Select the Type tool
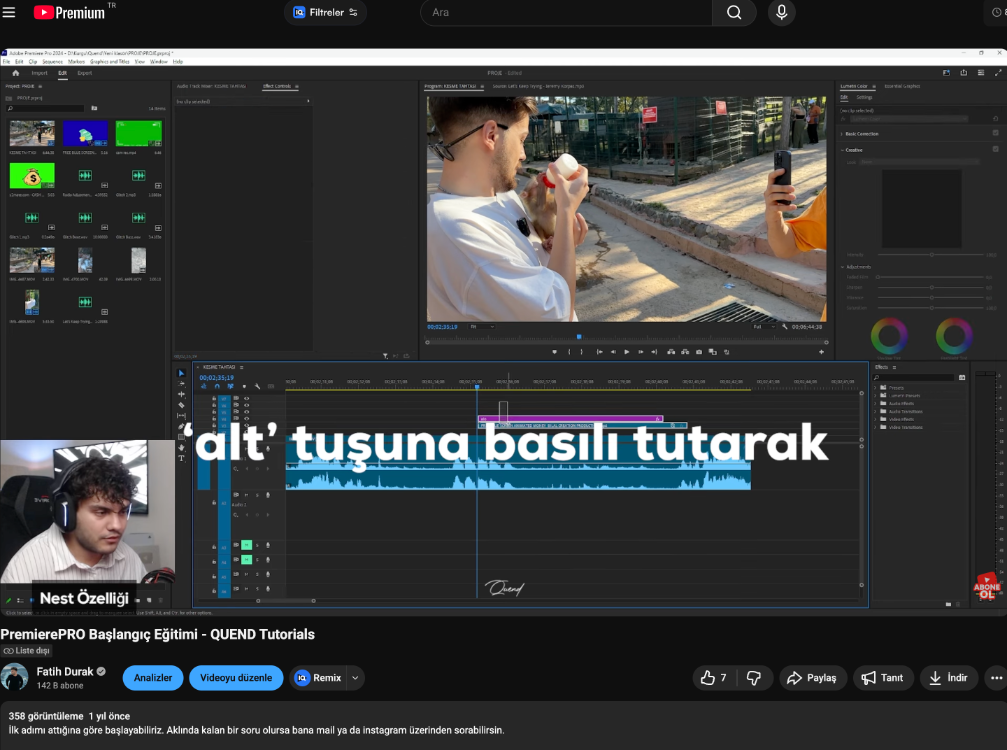Image resolution: width=1007 pixels, height=750 pixels. click(x=181, y=458)
